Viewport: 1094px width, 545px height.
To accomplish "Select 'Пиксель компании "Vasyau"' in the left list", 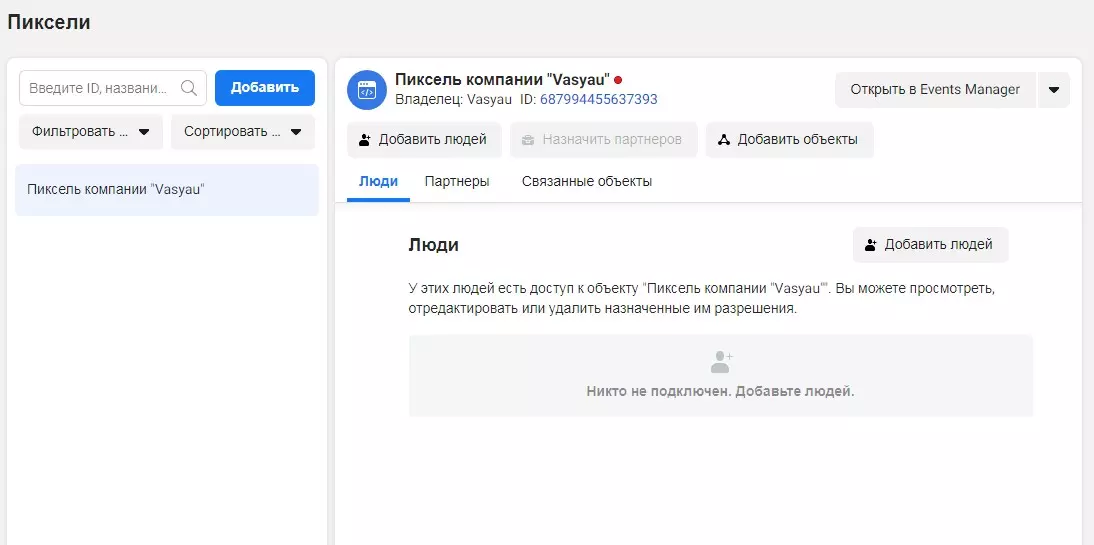I will coord(167,190).
